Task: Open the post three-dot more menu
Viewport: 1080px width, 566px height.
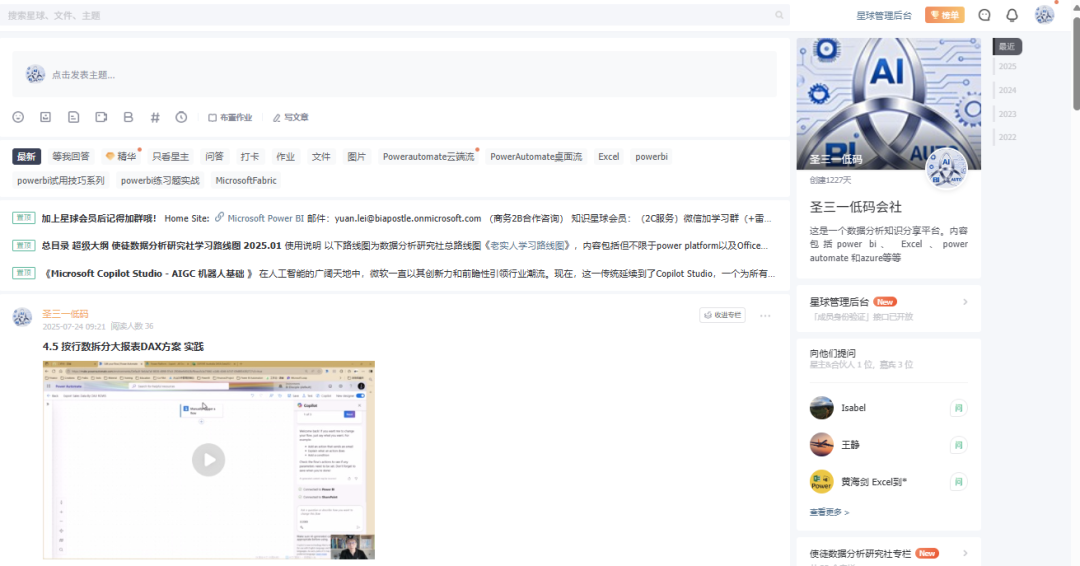Action: tap(765, 315)
